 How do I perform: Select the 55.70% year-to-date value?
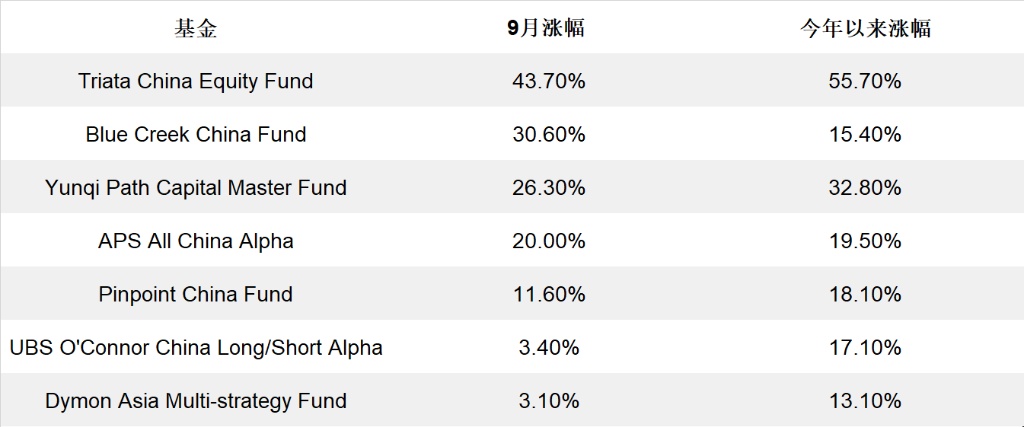click(865, 81)
